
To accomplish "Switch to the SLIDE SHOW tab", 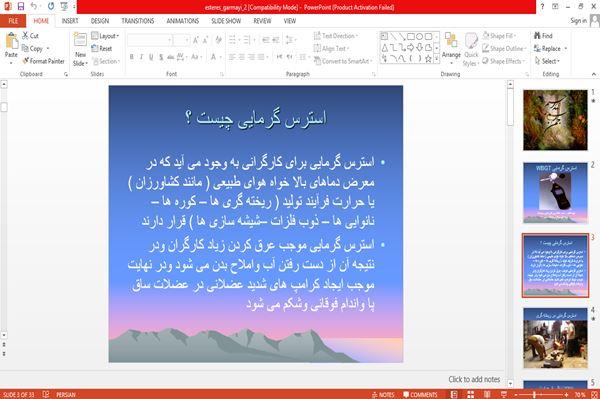I will [x=226, y=21].
